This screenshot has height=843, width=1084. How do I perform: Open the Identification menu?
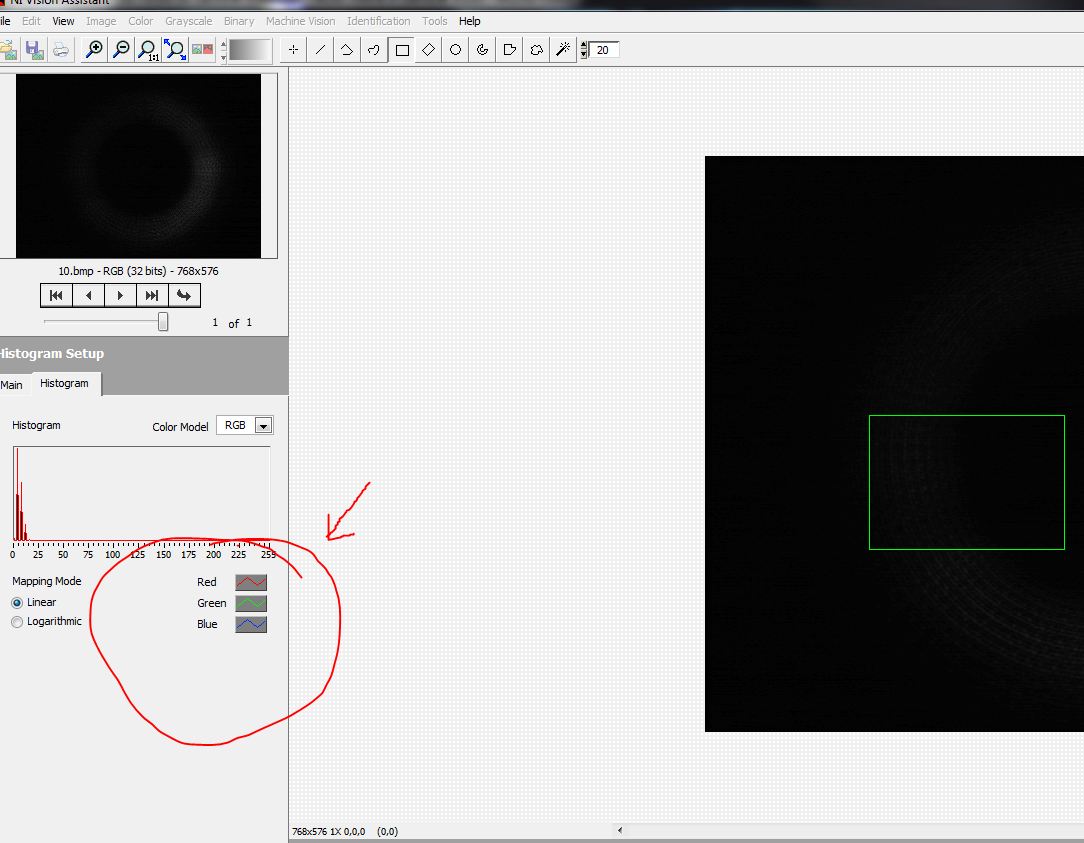pos(379,21)
